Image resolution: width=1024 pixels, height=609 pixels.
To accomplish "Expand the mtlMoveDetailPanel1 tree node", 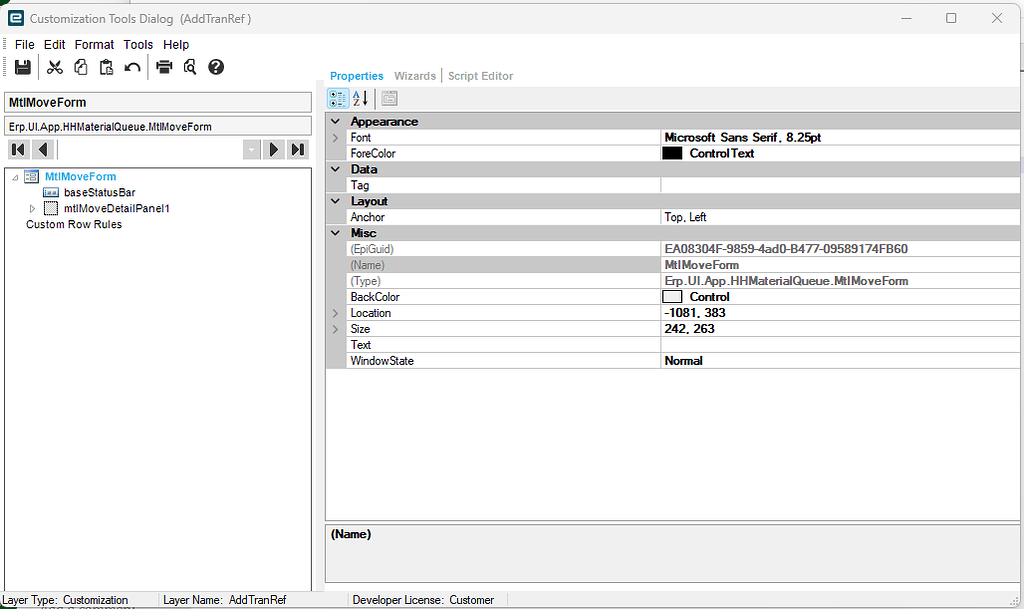I will 31,208.
